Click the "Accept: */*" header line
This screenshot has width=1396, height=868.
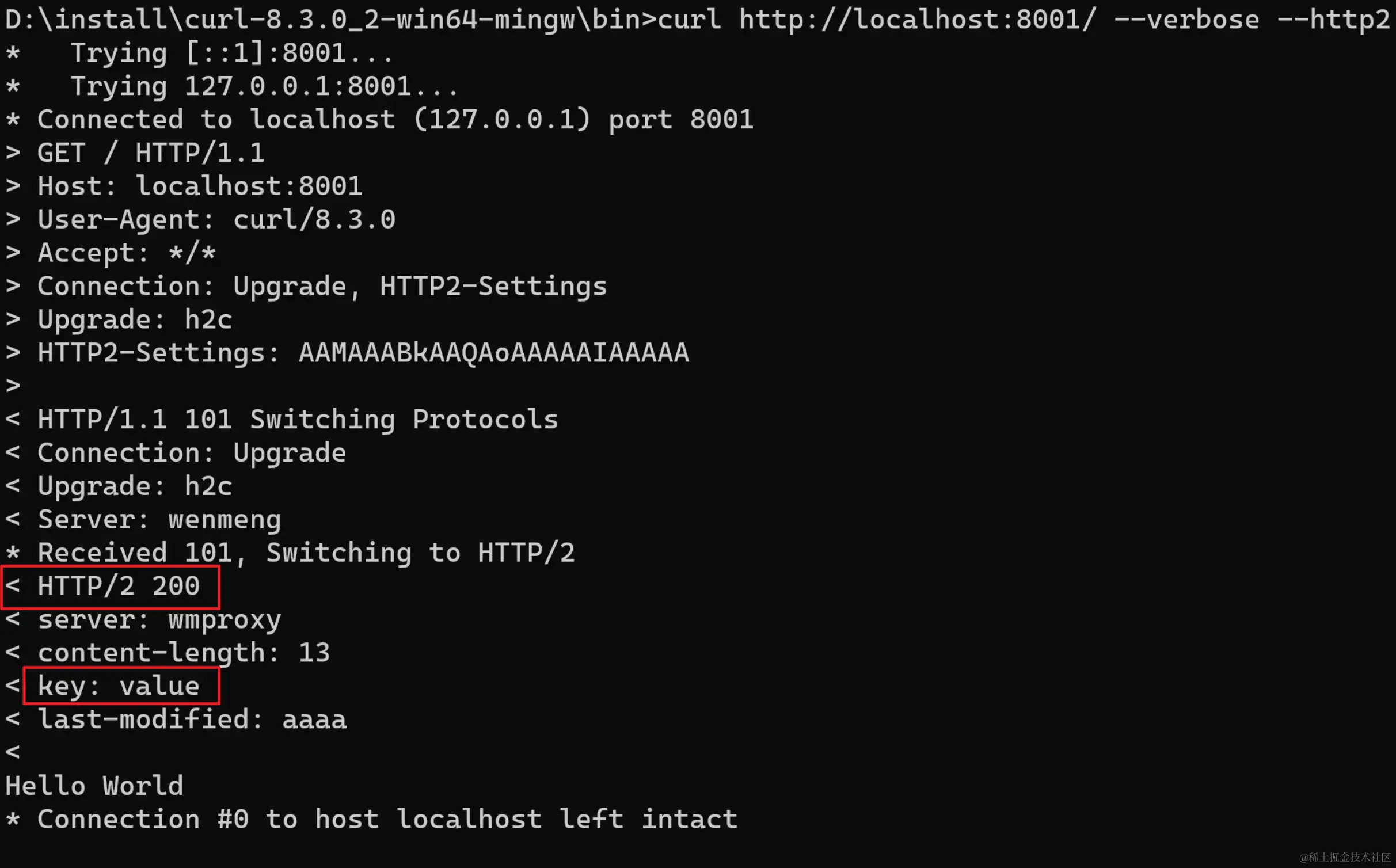pyautogui.click(x=127, y=253)
